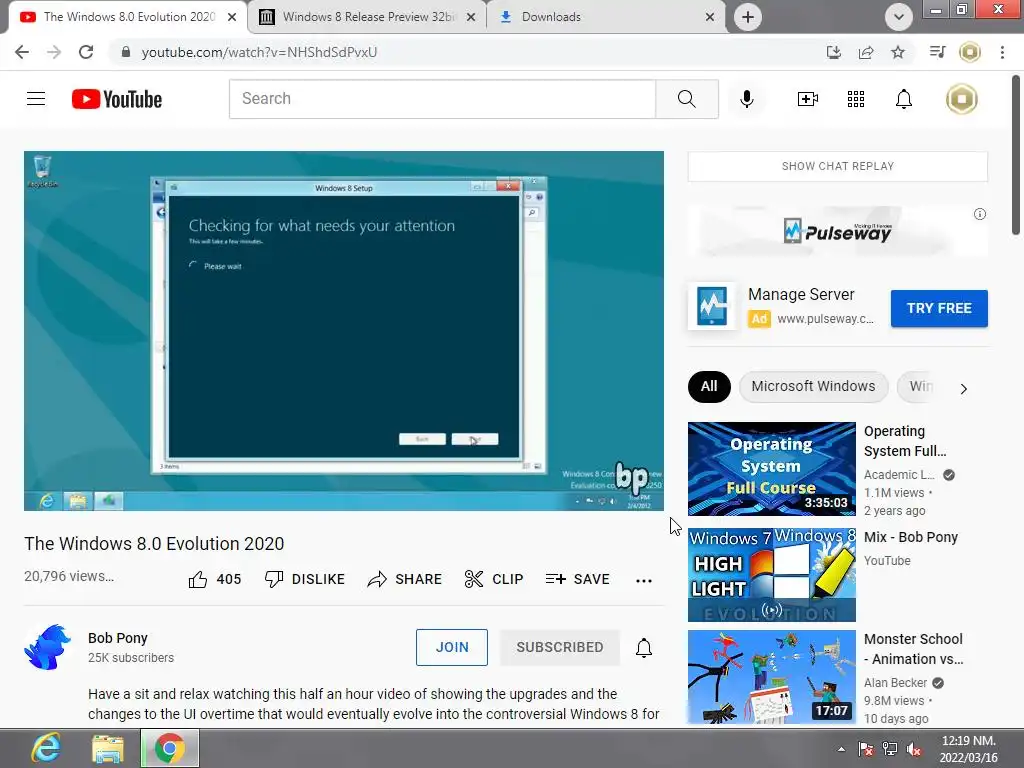Open the Action Center flag tray icon
This screenshot has height=768, width=1024.
click(x=865, y=750)
